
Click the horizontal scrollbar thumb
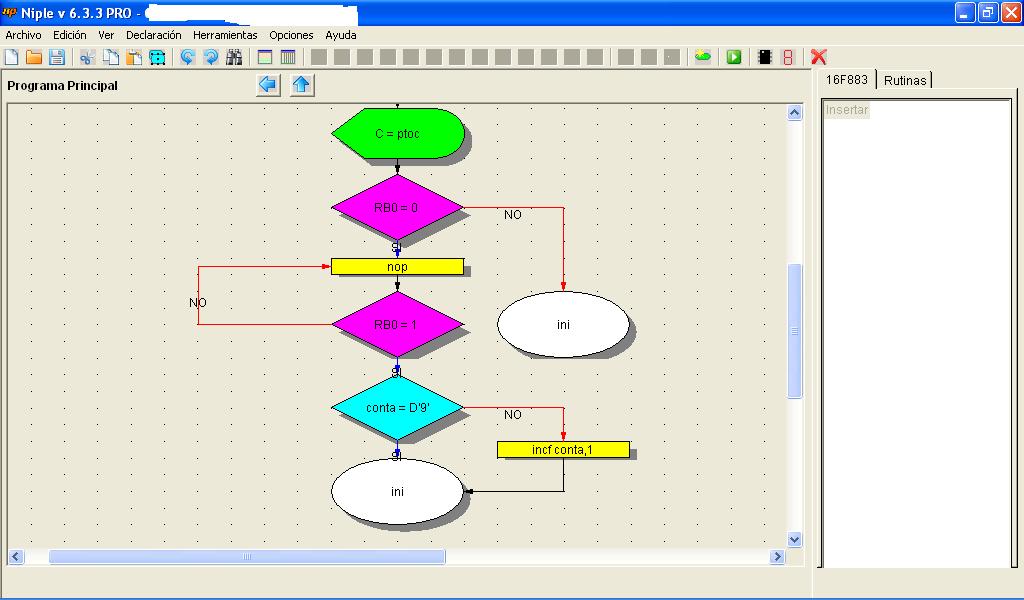[x=247, y=556]
